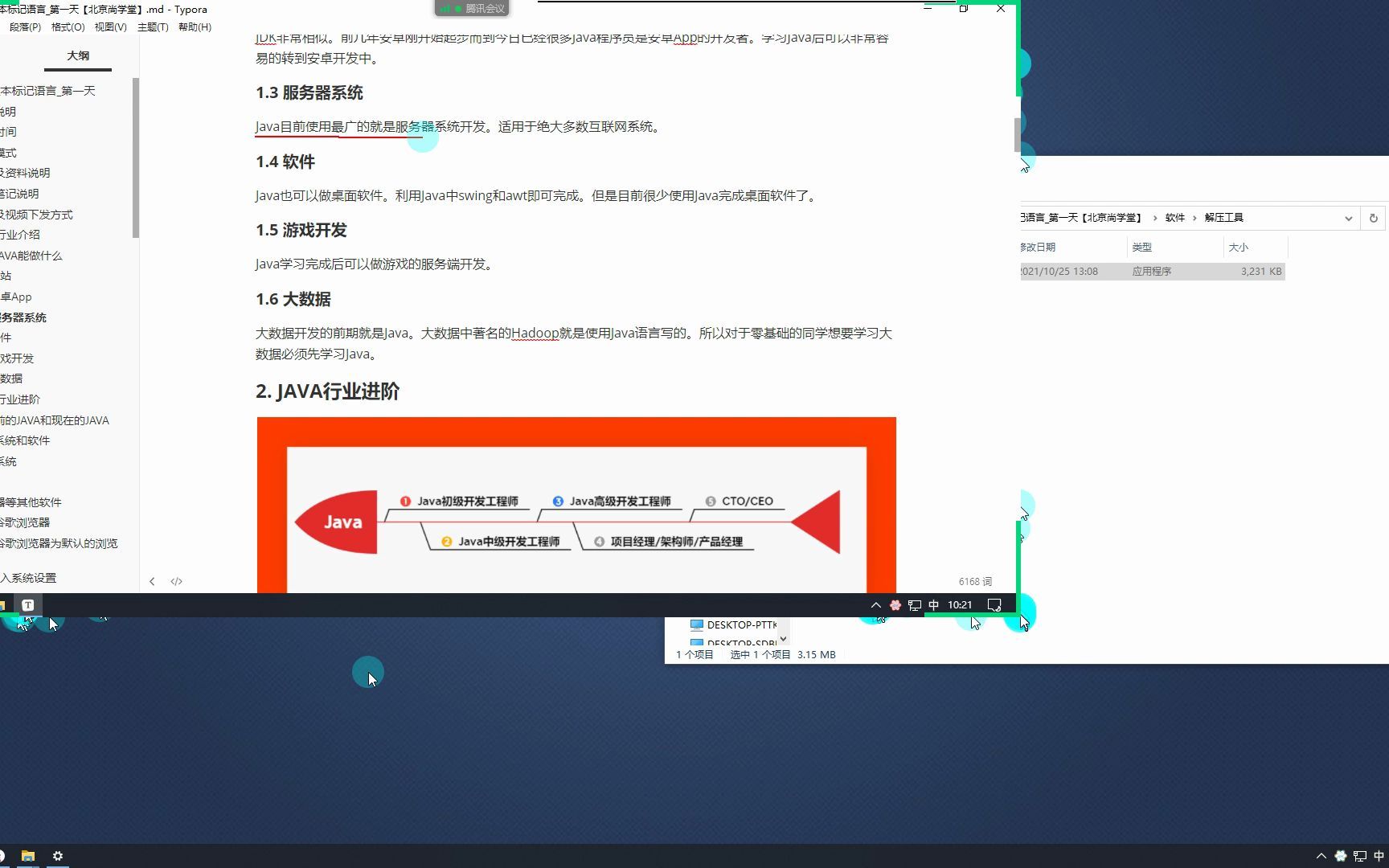Click the heading 1.3 服务器系统
1389x868 pixels.
[x=309, y=92]
